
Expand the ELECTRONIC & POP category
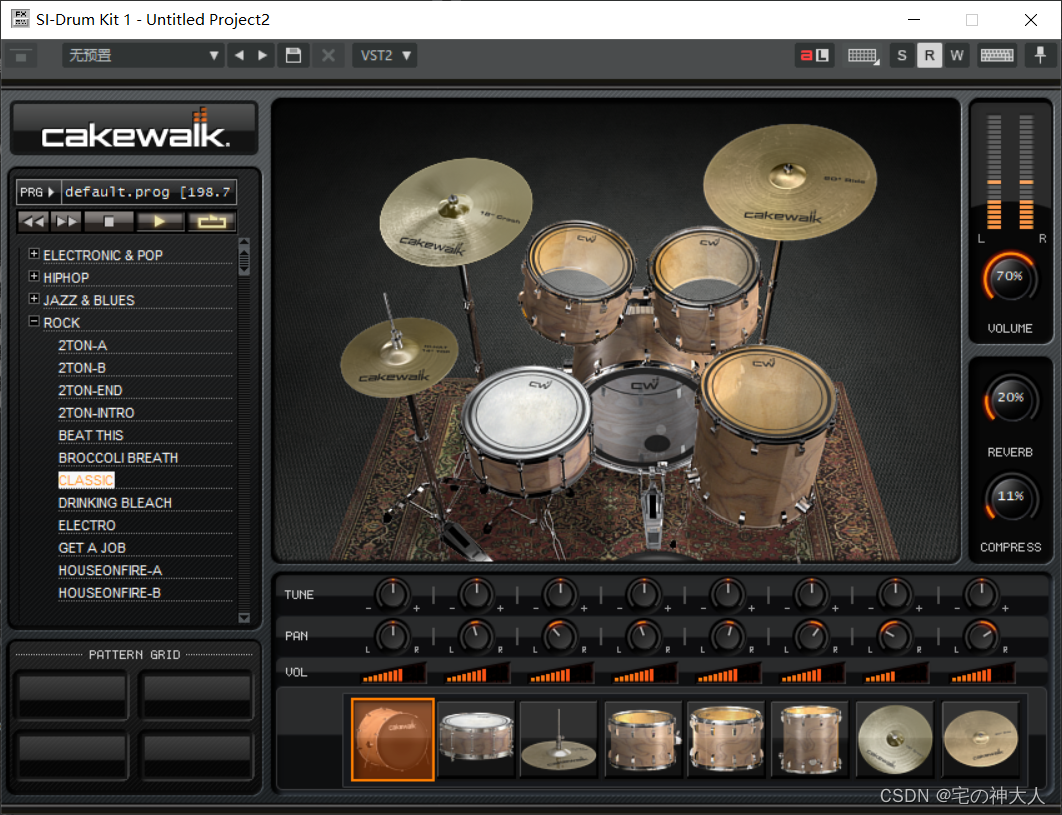click(34, 253)
